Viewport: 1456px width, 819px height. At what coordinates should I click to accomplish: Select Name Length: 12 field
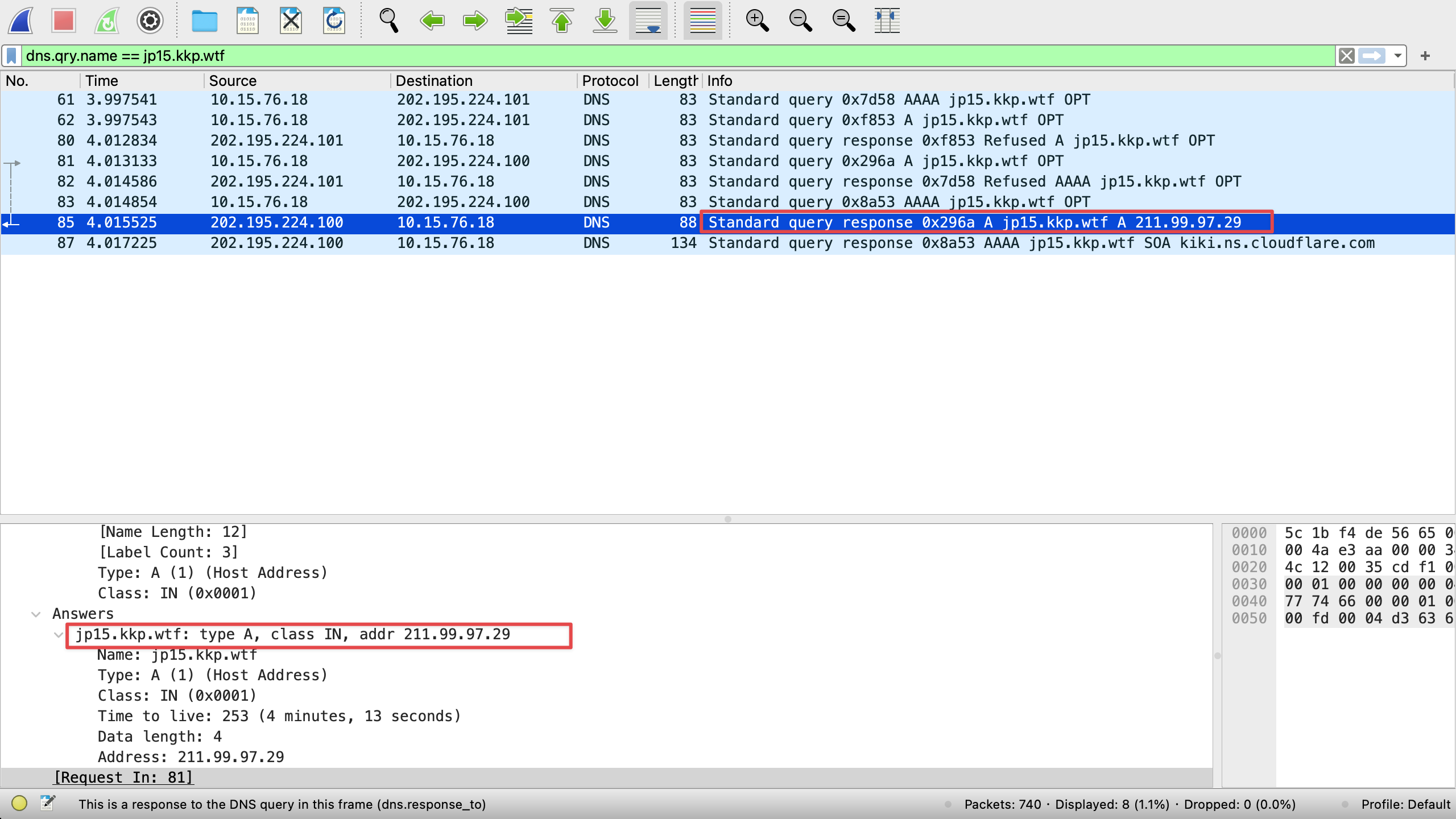coord(173,532)
